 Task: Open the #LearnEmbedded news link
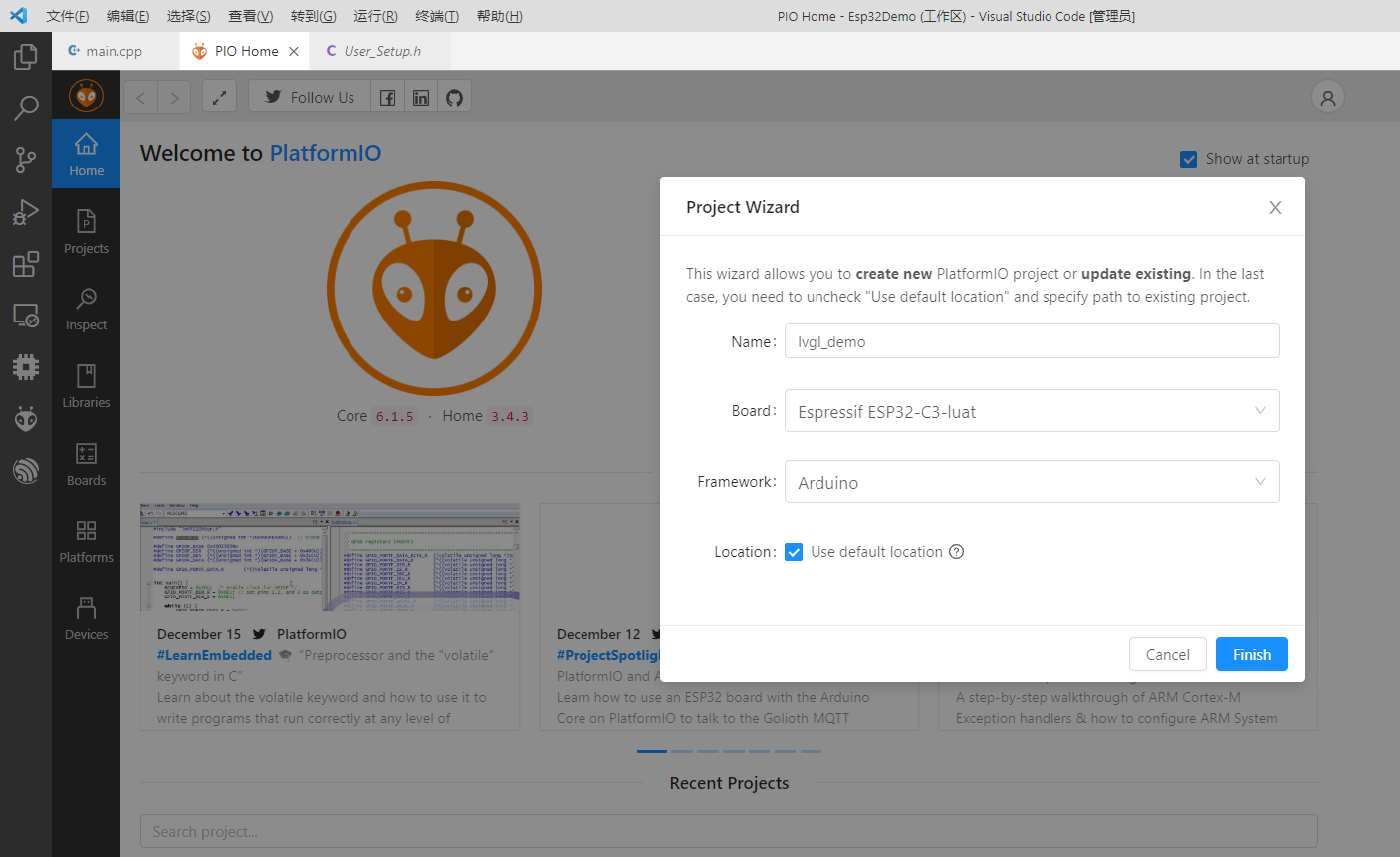214,655
